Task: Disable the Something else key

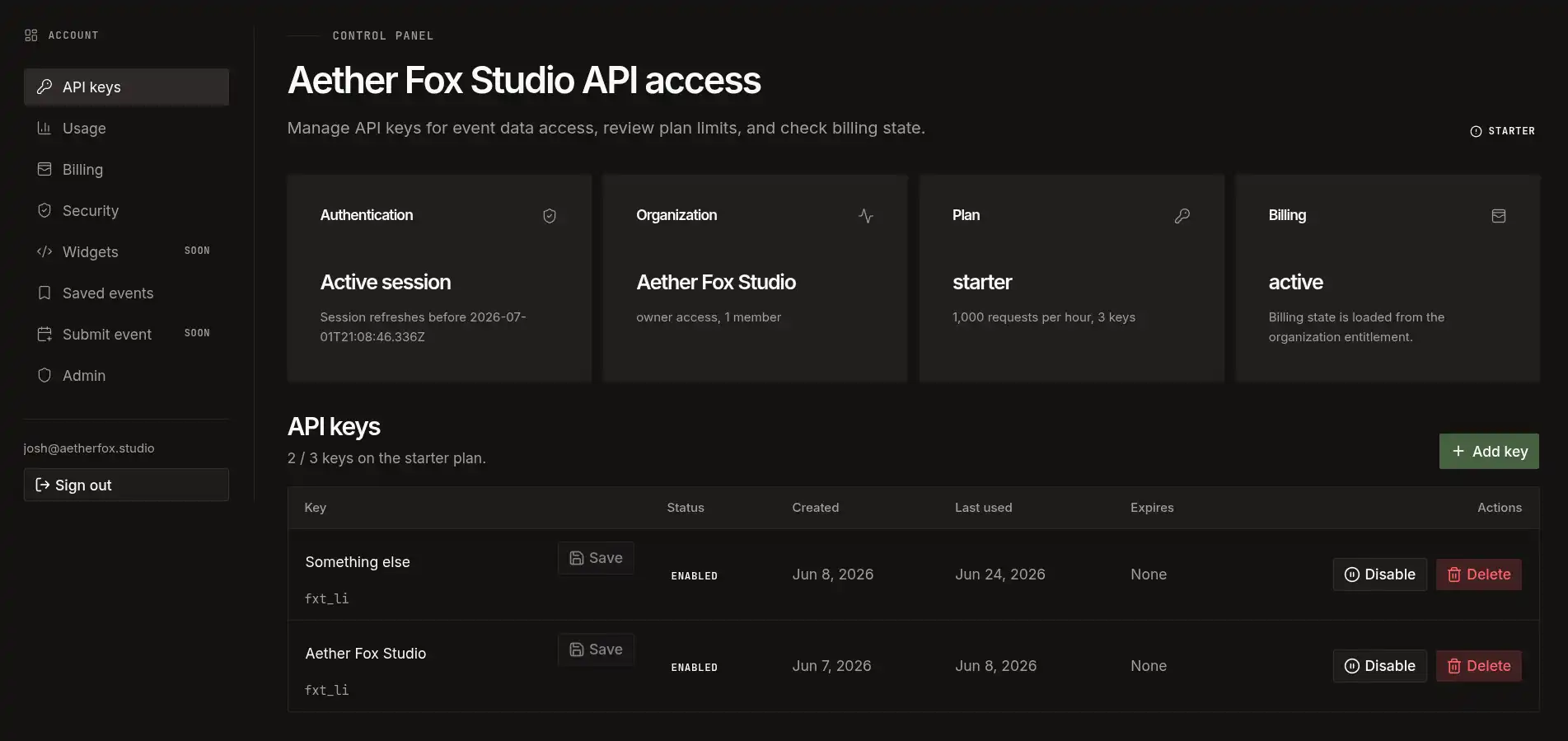Action: tap(1379, 575)
